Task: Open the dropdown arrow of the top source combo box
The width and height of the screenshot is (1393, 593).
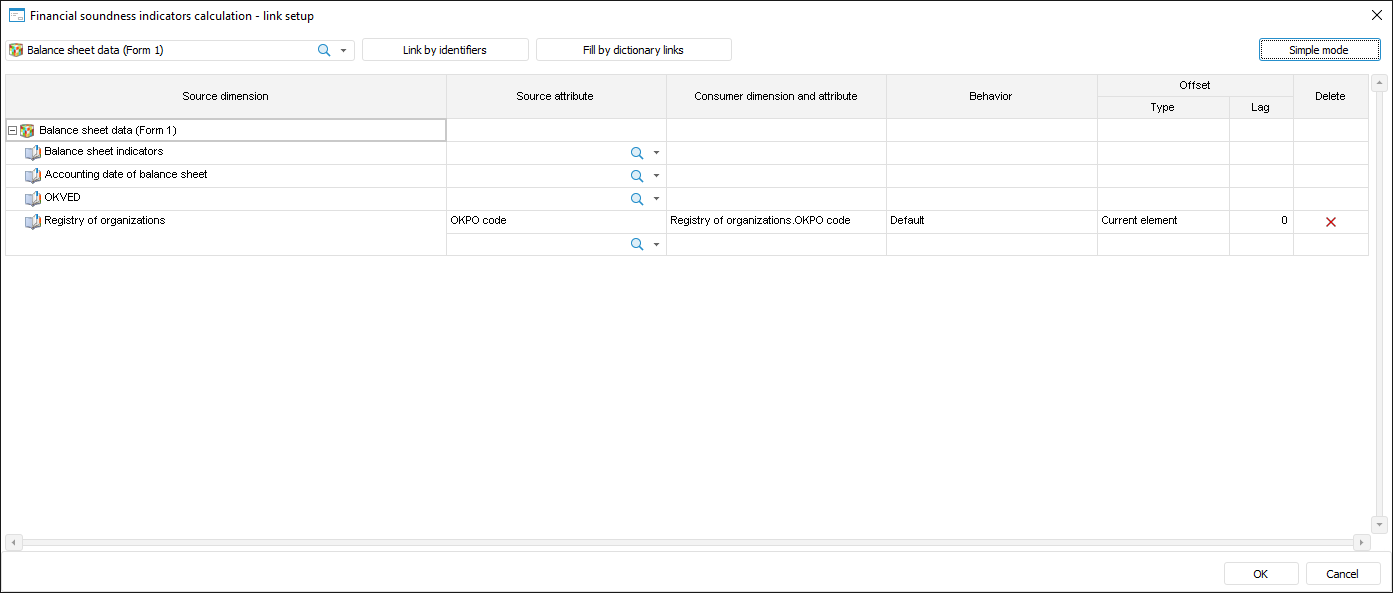Action: 344,50
